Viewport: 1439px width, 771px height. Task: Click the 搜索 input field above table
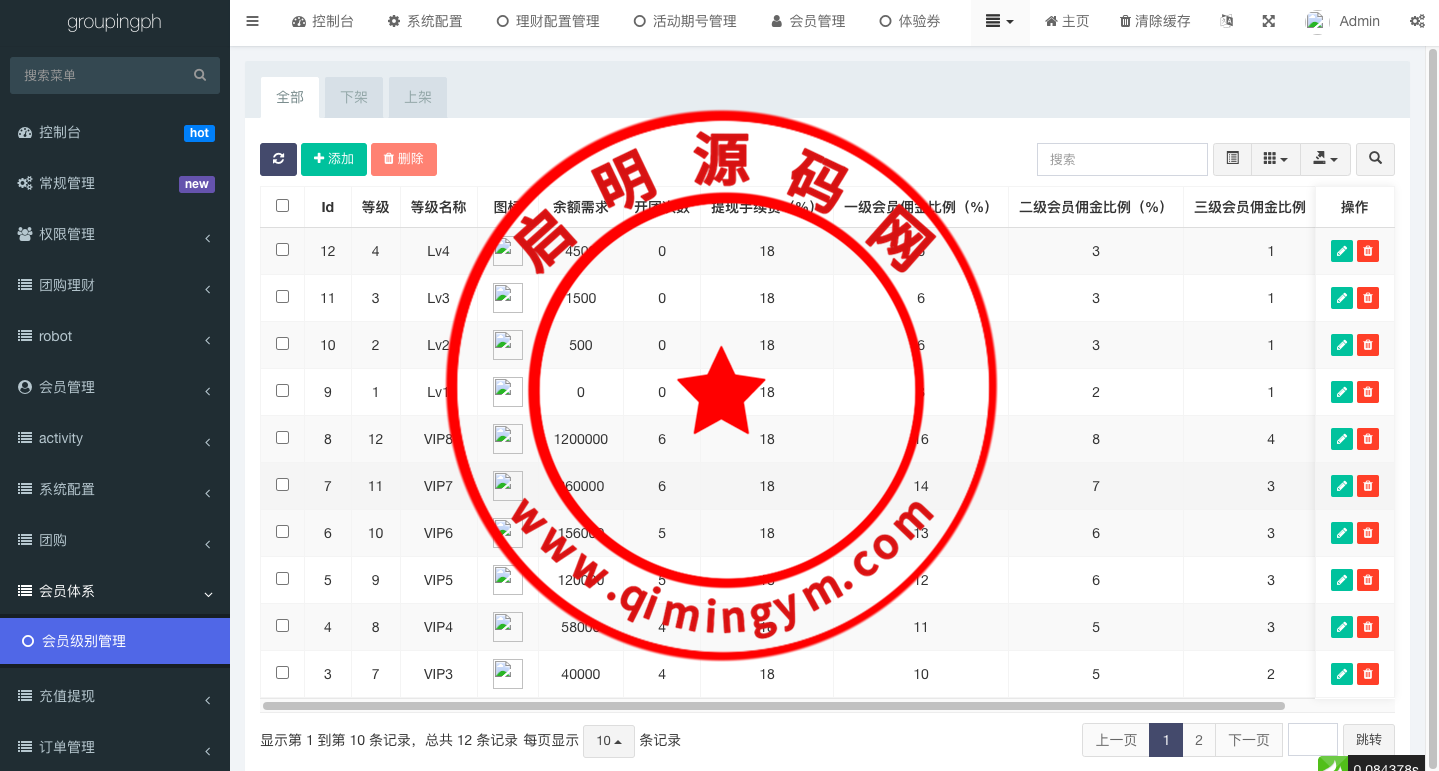point(1122,159)
